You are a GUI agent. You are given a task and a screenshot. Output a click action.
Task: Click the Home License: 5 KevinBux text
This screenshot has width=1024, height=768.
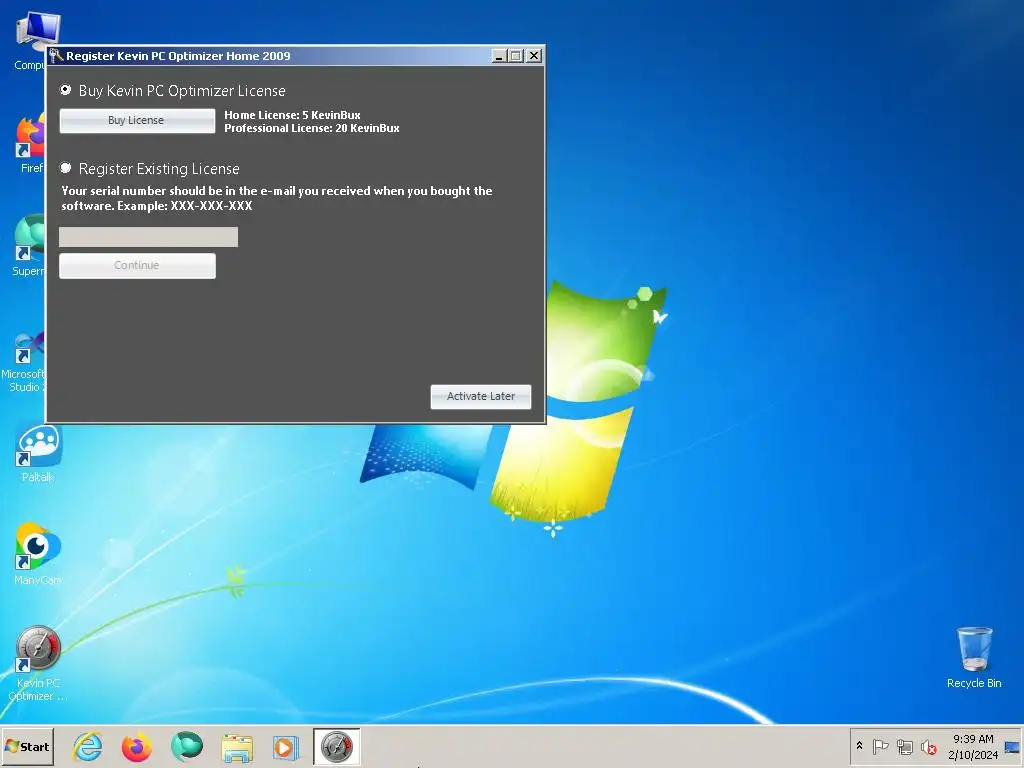pos(292,115)
